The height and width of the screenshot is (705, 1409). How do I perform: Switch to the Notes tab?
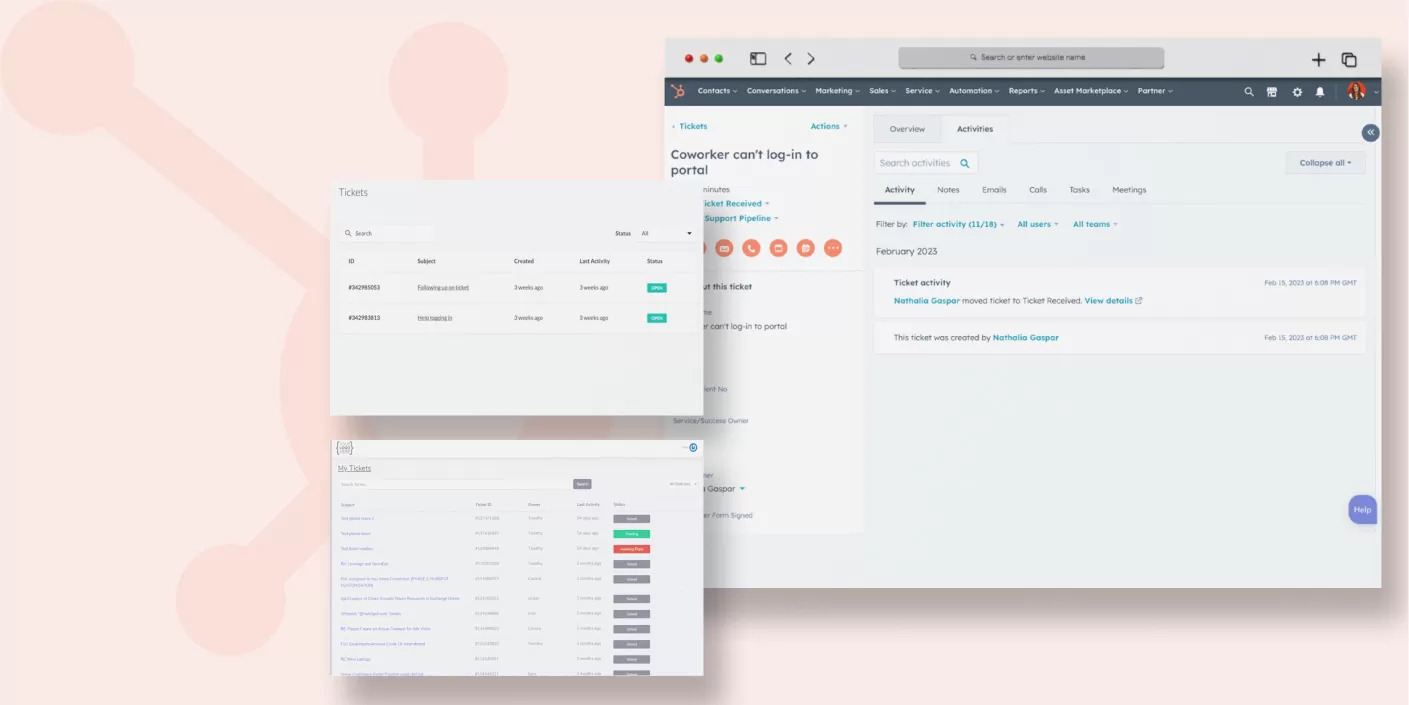pos(948,190)
